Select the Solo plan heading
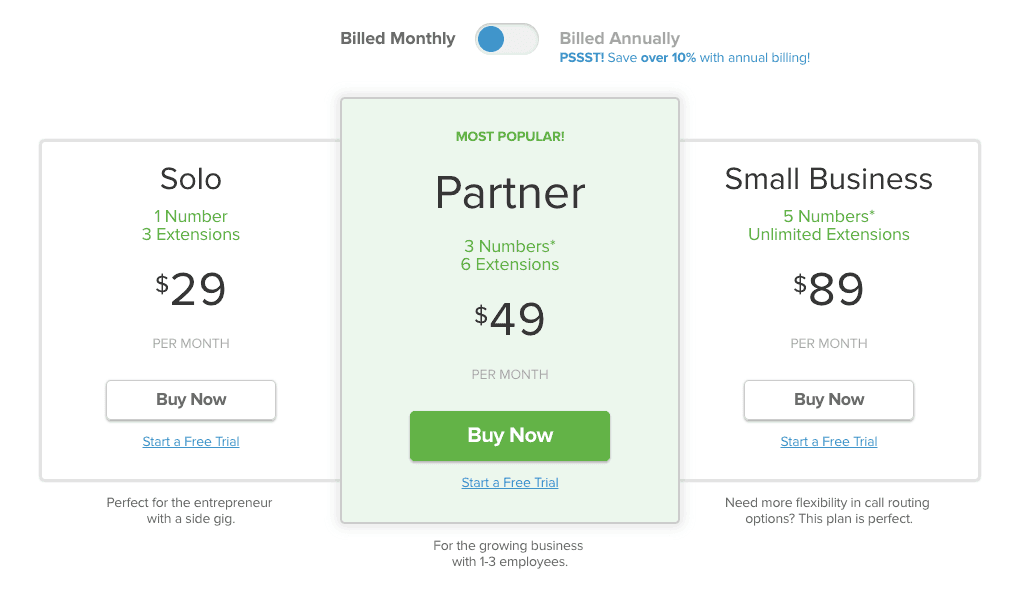Viewport: 1023px width, 593px height. [190, 179]
